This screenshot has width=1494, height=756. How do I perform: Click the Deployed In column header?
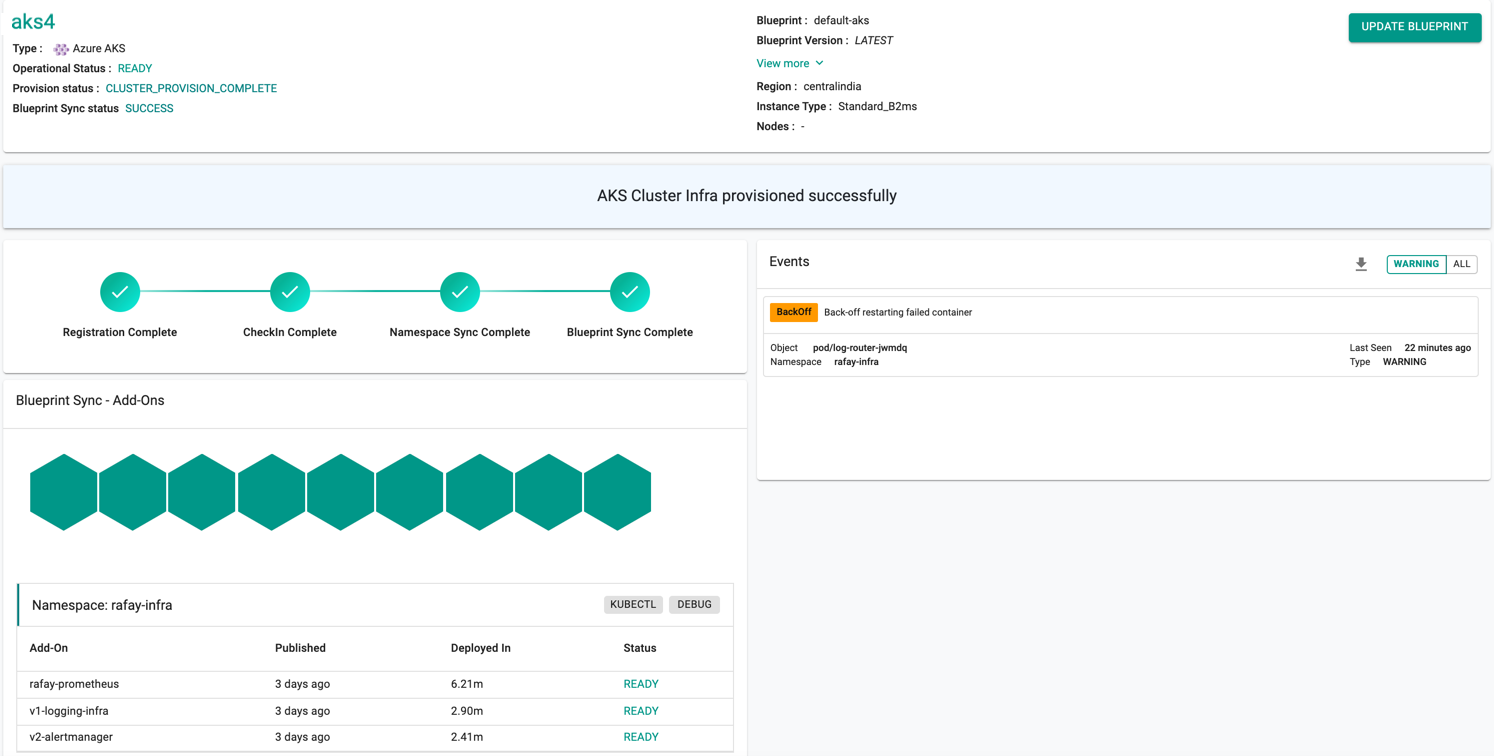[x=481, y=648]
